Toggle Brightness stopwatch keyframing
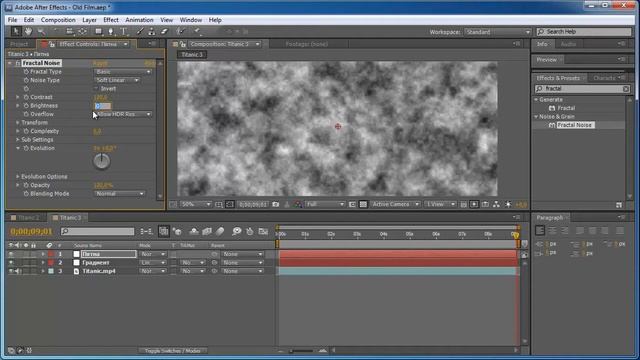640x360 pixels. point(26,106)
